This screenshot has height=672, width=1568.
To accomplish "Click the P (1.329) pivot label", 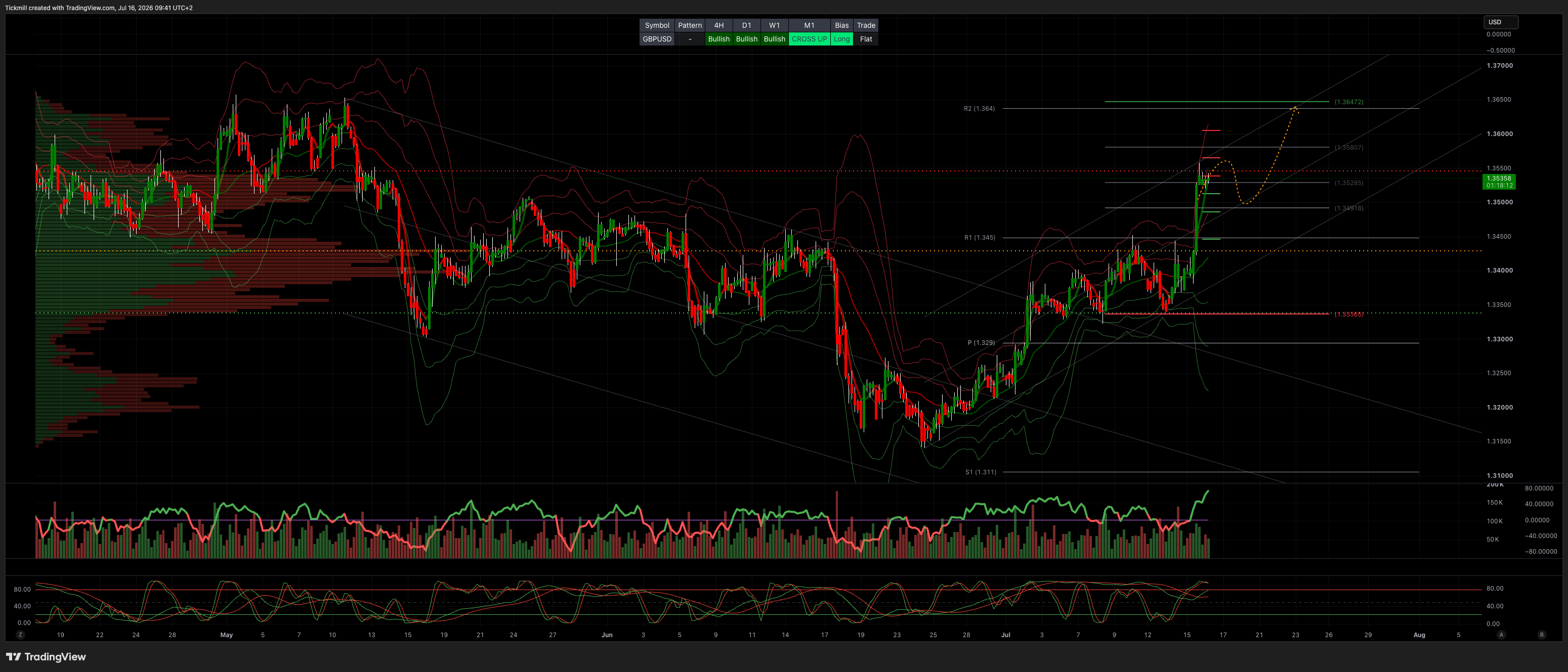I will pos(981,343).
